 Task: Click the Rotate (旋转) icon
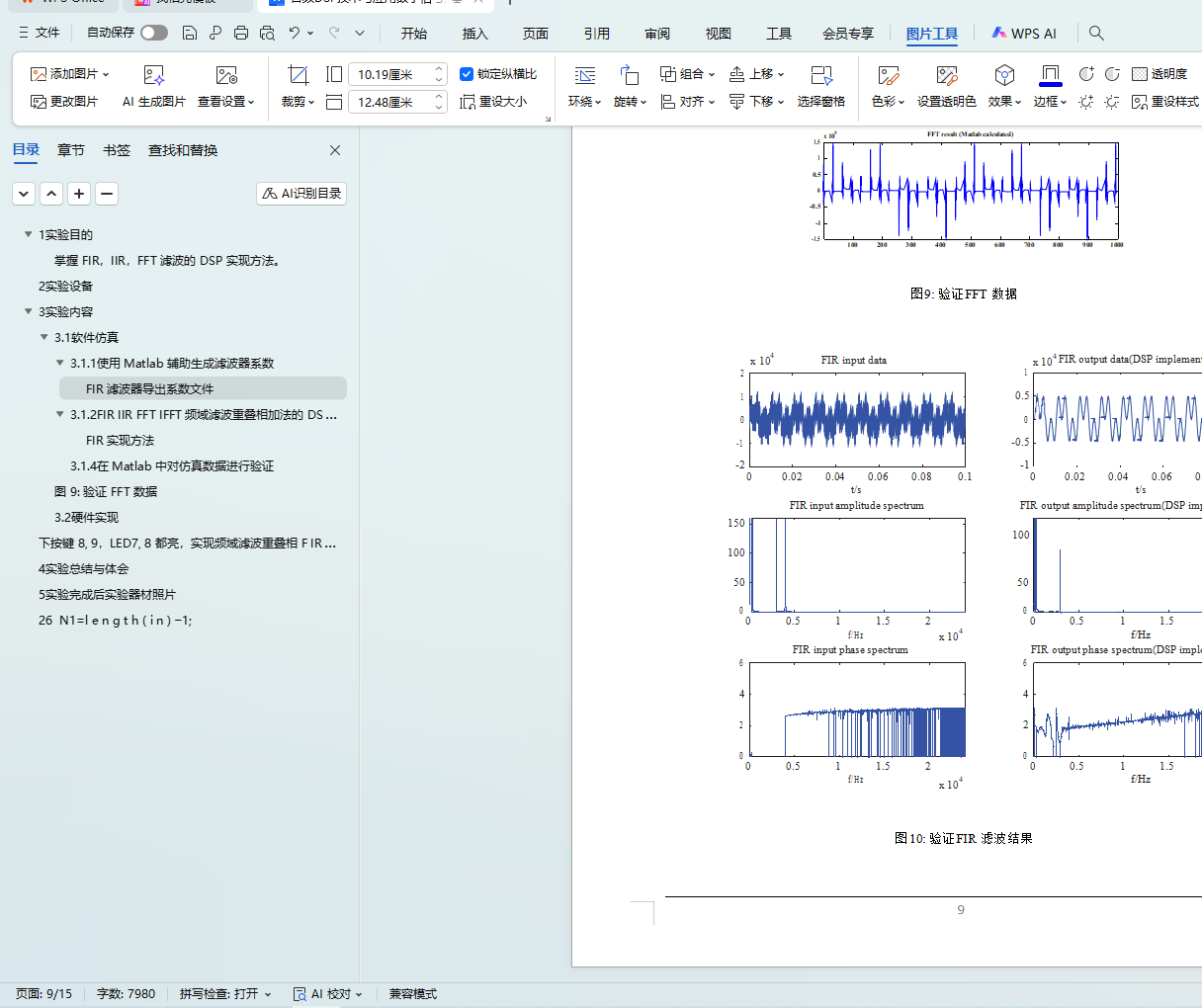coord(629,75)
